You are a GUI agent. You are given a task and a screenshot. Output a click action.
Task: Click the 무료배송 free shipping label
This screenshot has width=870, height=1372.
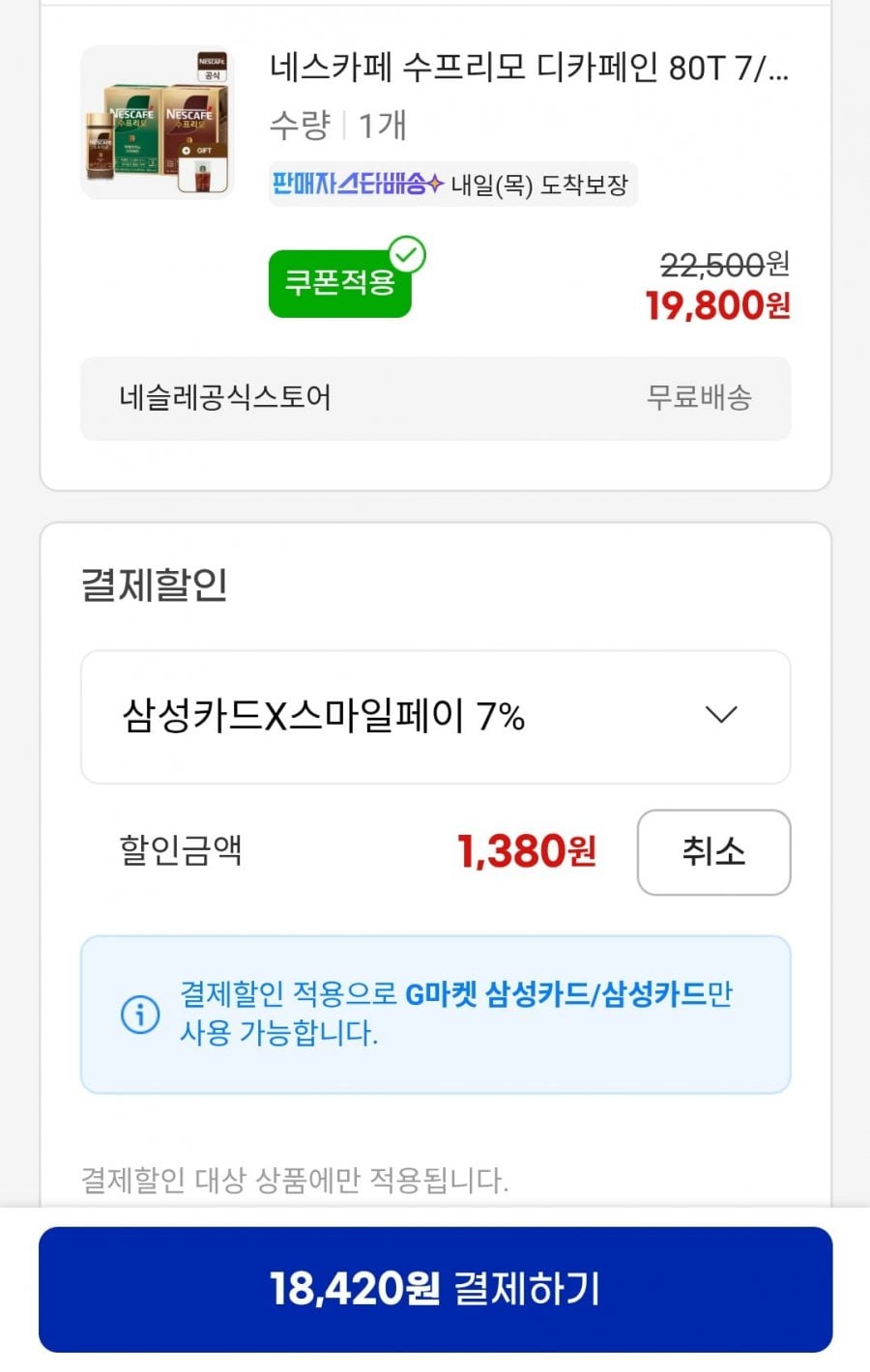(x=699, y=397)
